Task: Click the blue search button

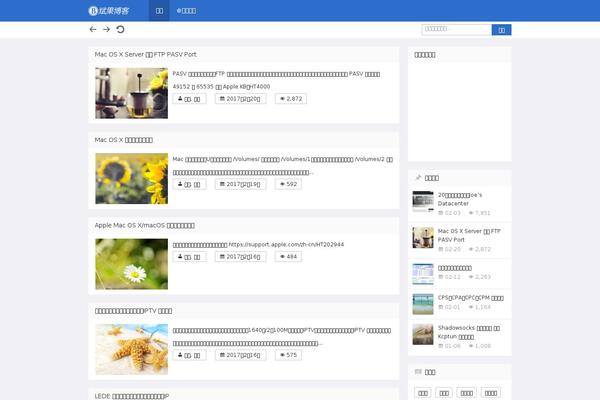Action: tap(501, 30)
